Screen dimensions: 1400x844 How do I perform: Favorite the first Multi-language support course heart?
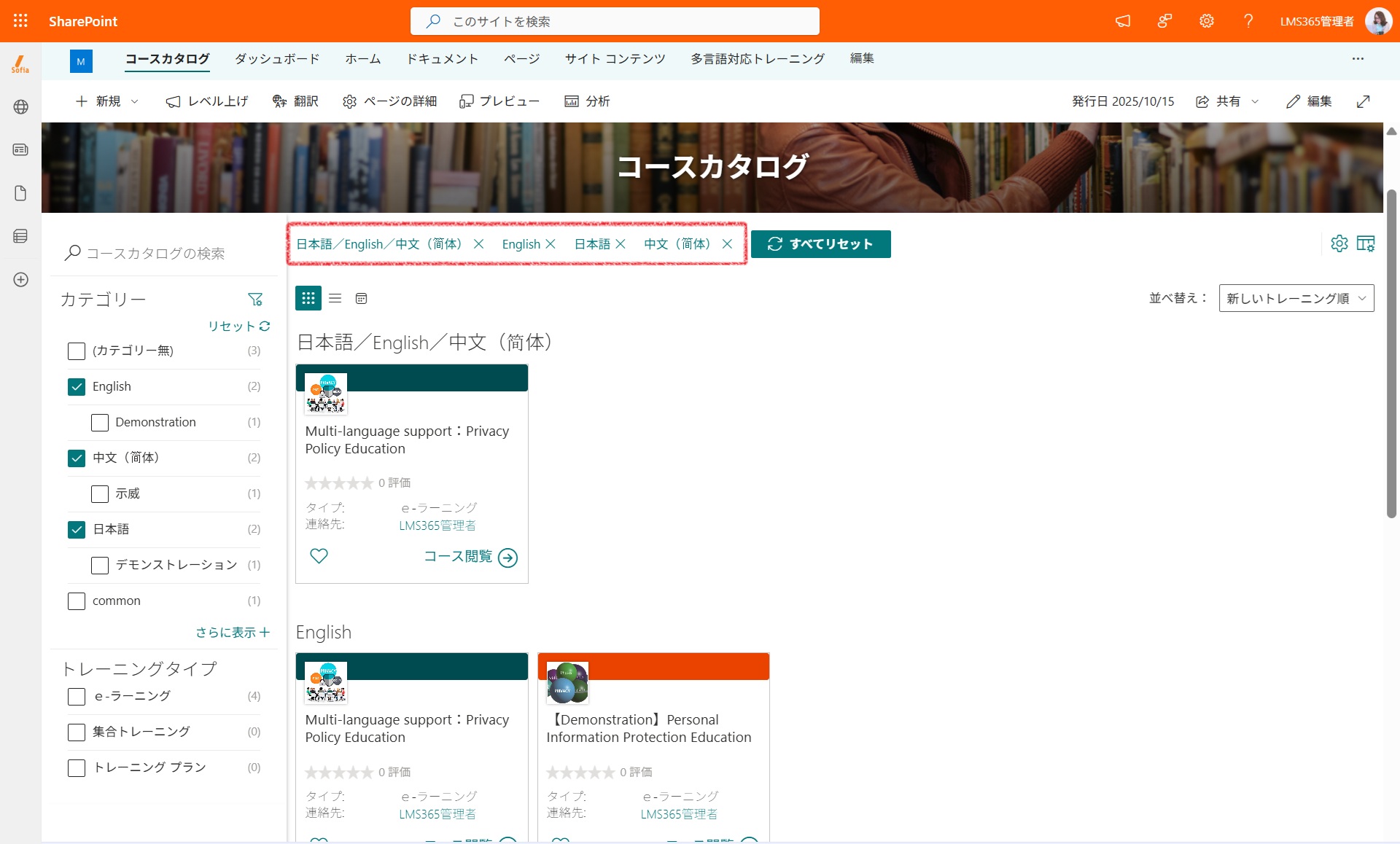[x=319, y=556]
